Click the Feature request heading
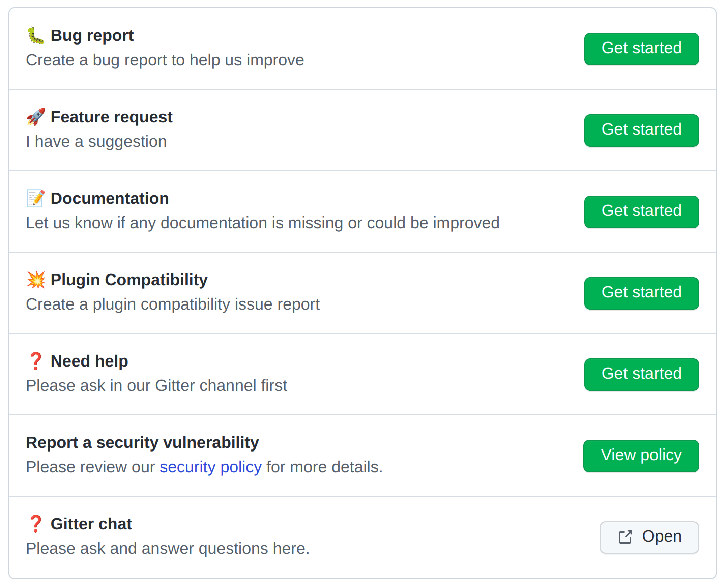 [x=111, y=117]
